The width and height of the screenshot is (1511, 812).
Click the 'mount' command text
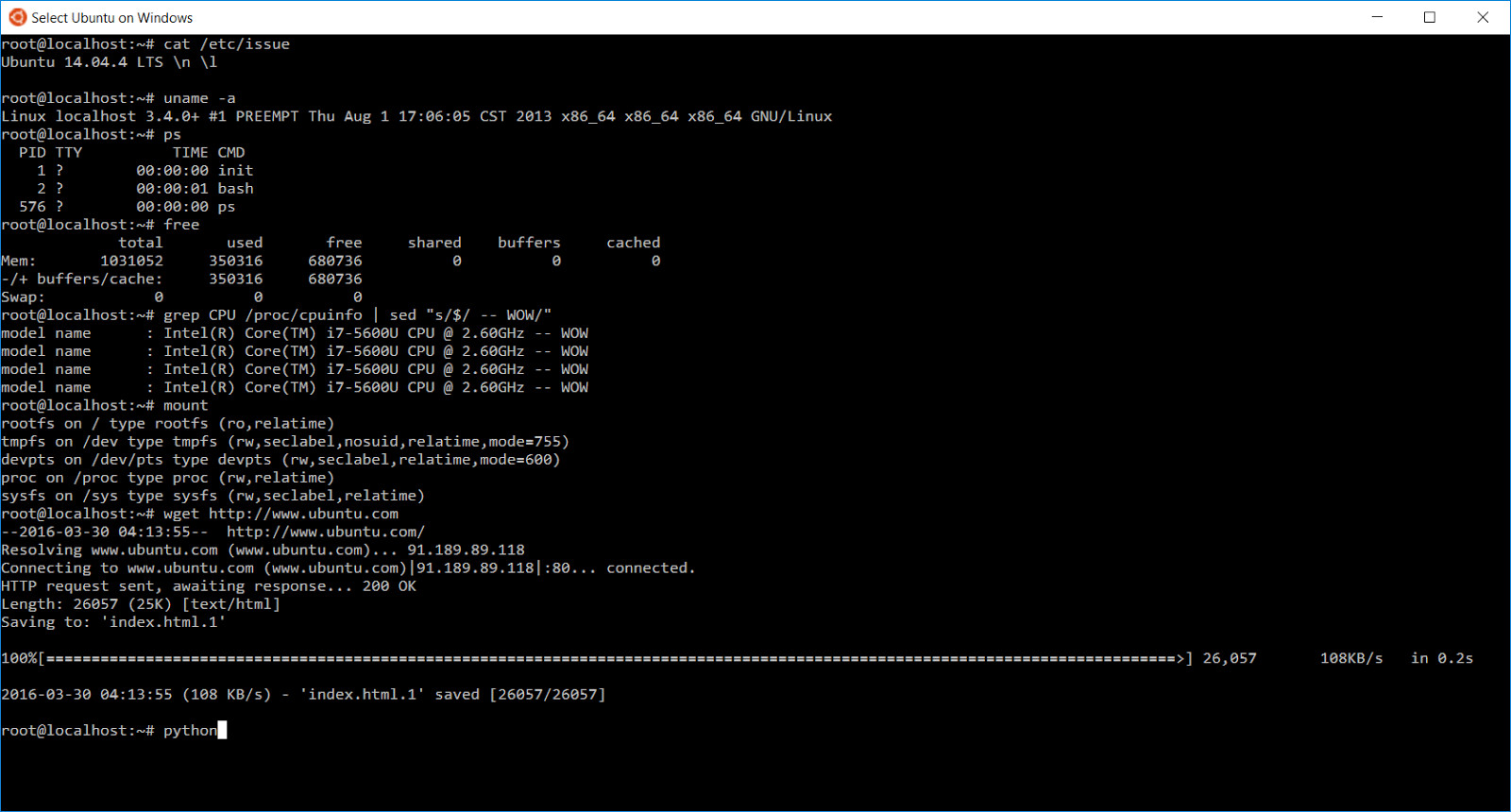click(x=186, y=406)
